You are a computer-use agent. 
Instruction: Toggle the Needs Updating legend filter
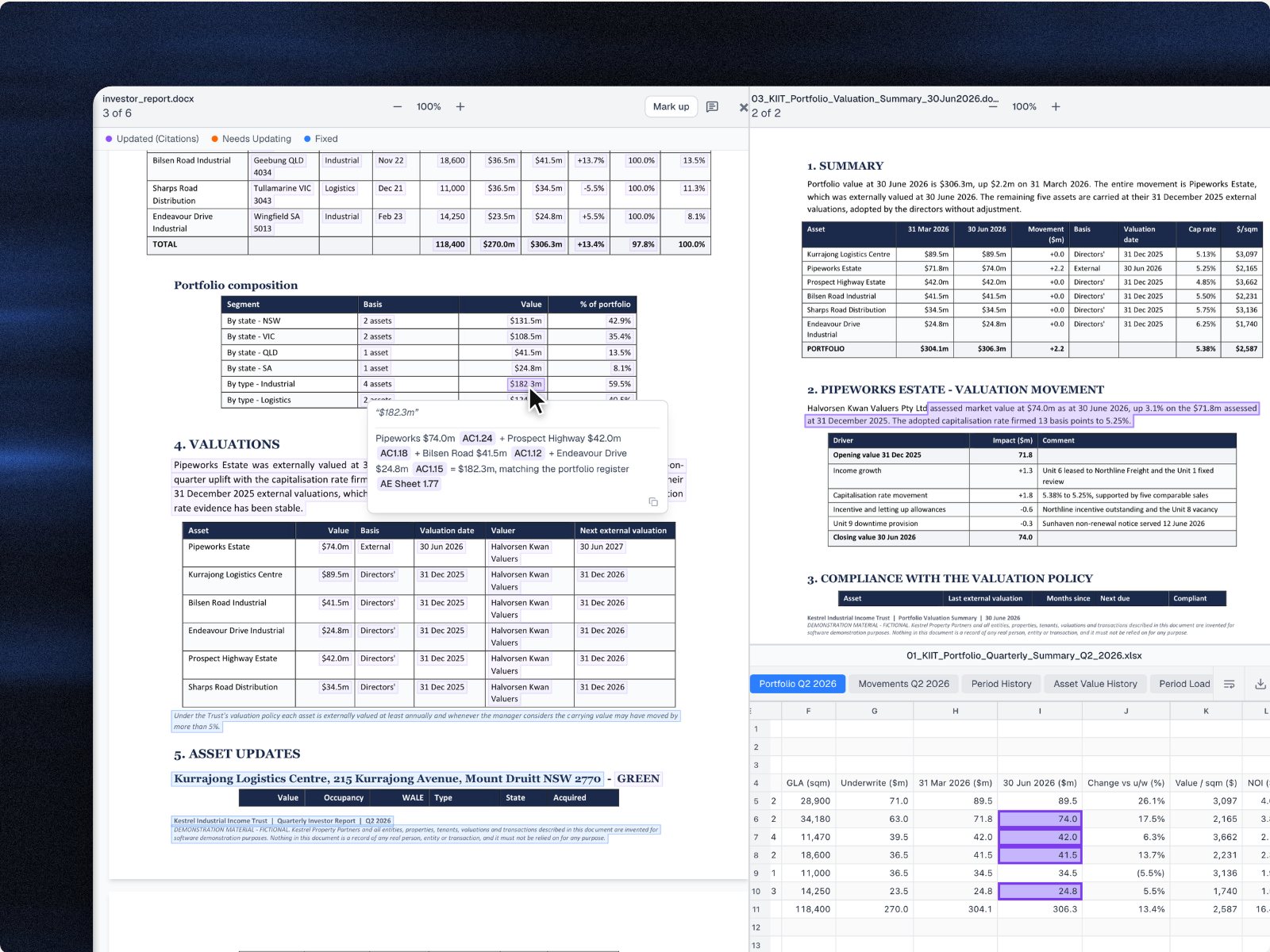[x=252, y=139]
